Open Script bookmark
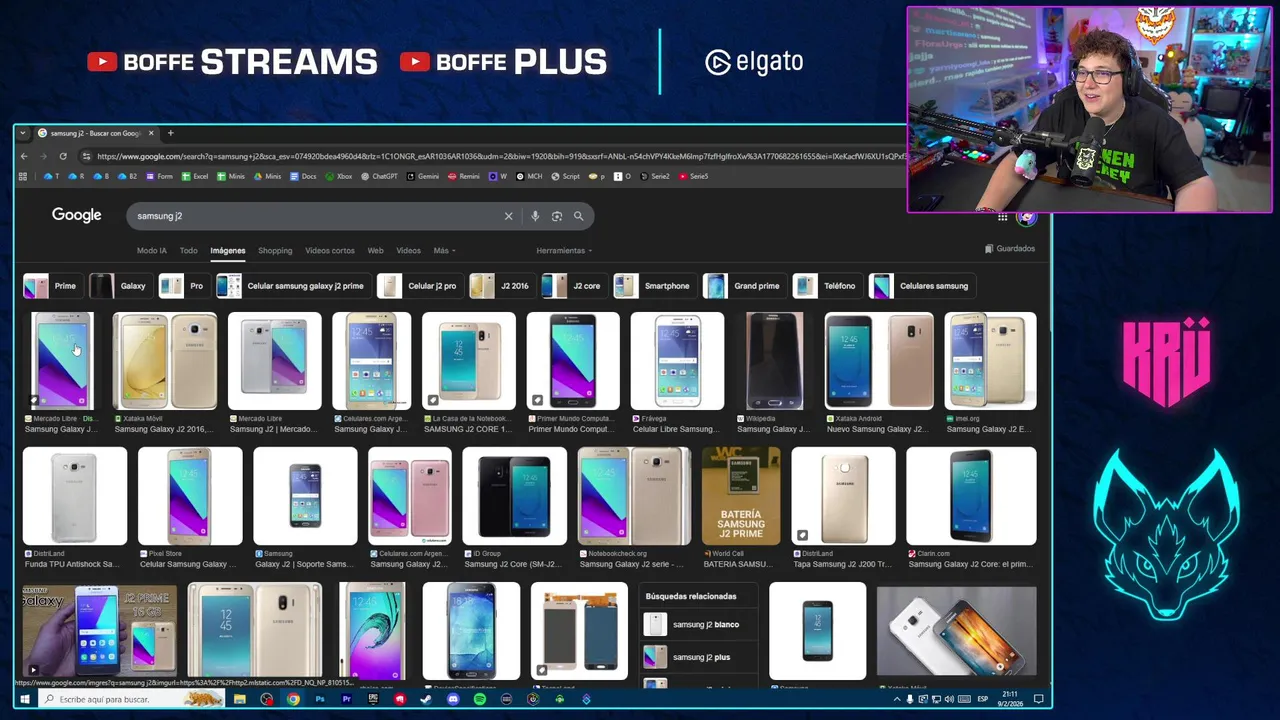1280x720 pixels. (565, 176)
